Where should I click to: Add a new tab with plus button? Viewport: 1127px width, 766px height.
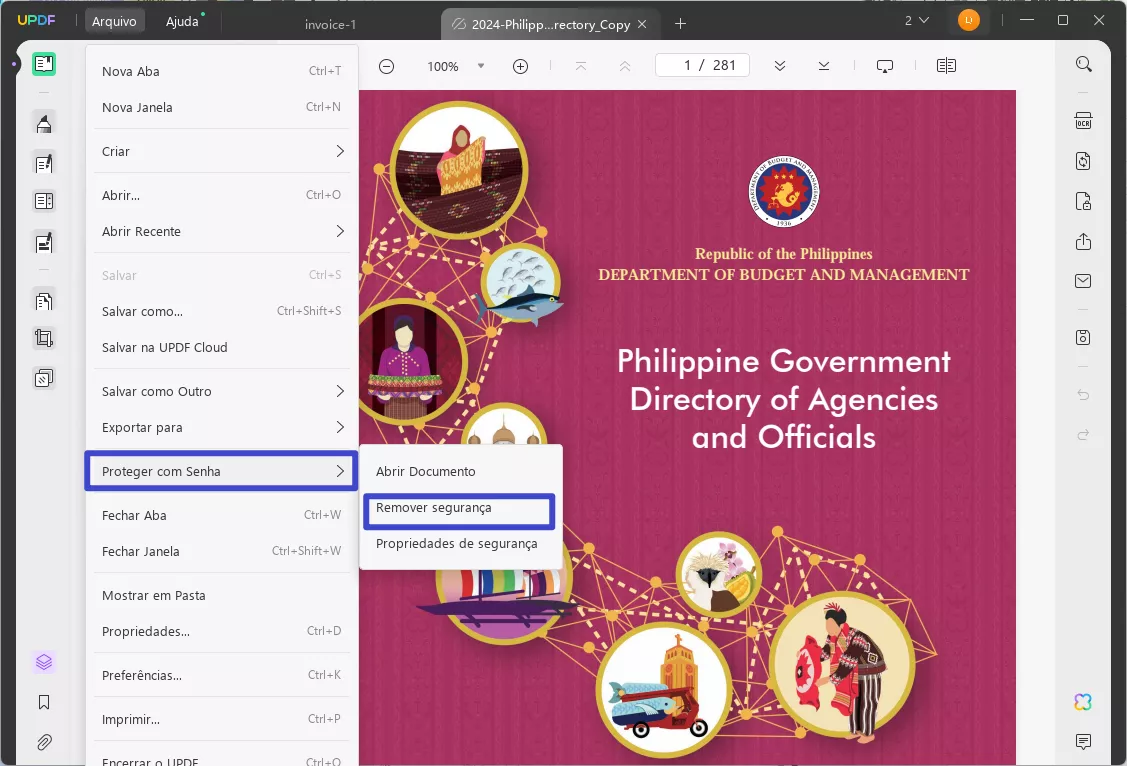[x=680, y=24]
